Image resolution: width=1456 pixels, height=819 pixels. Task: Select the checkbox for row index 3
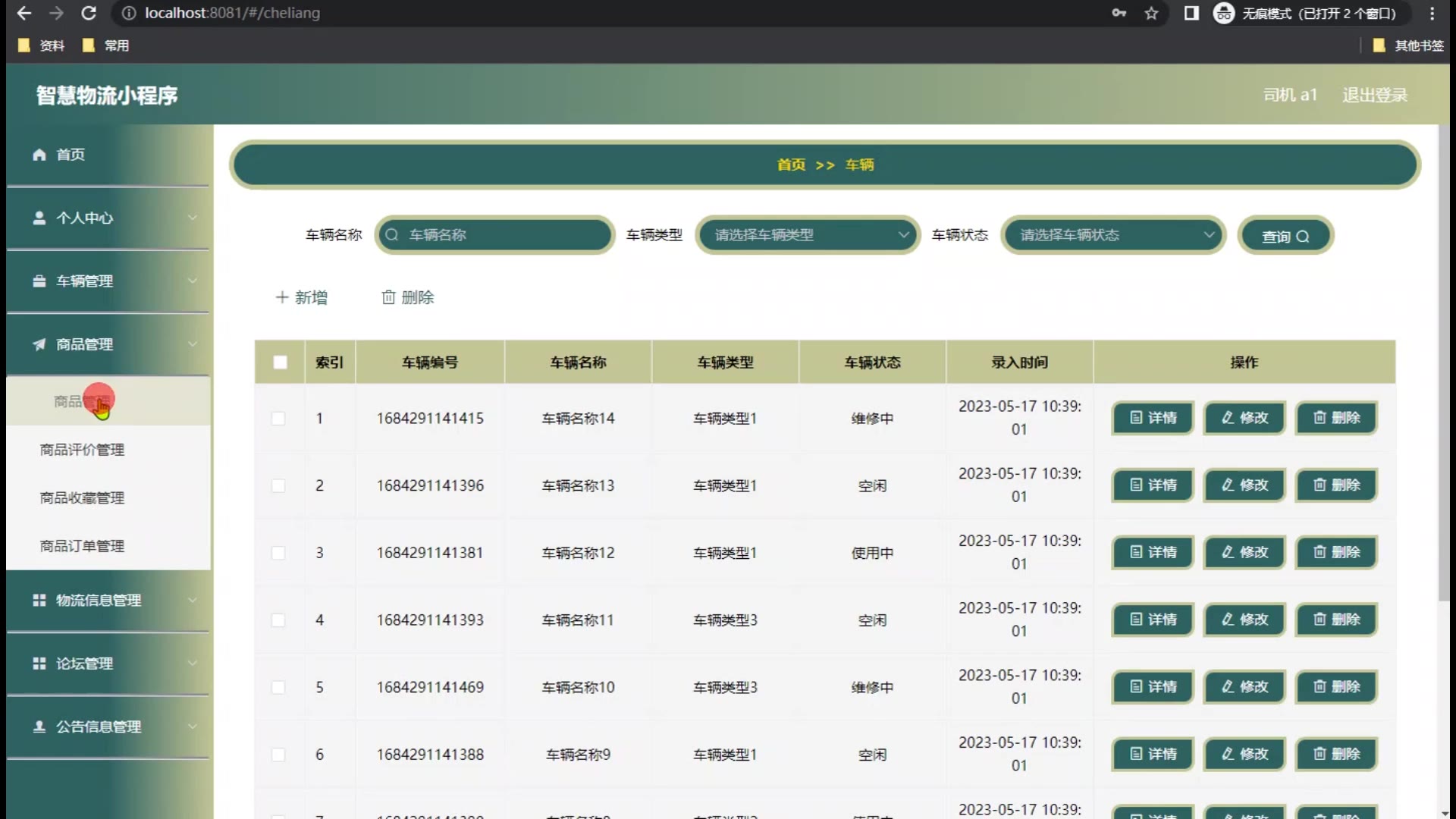278,553
